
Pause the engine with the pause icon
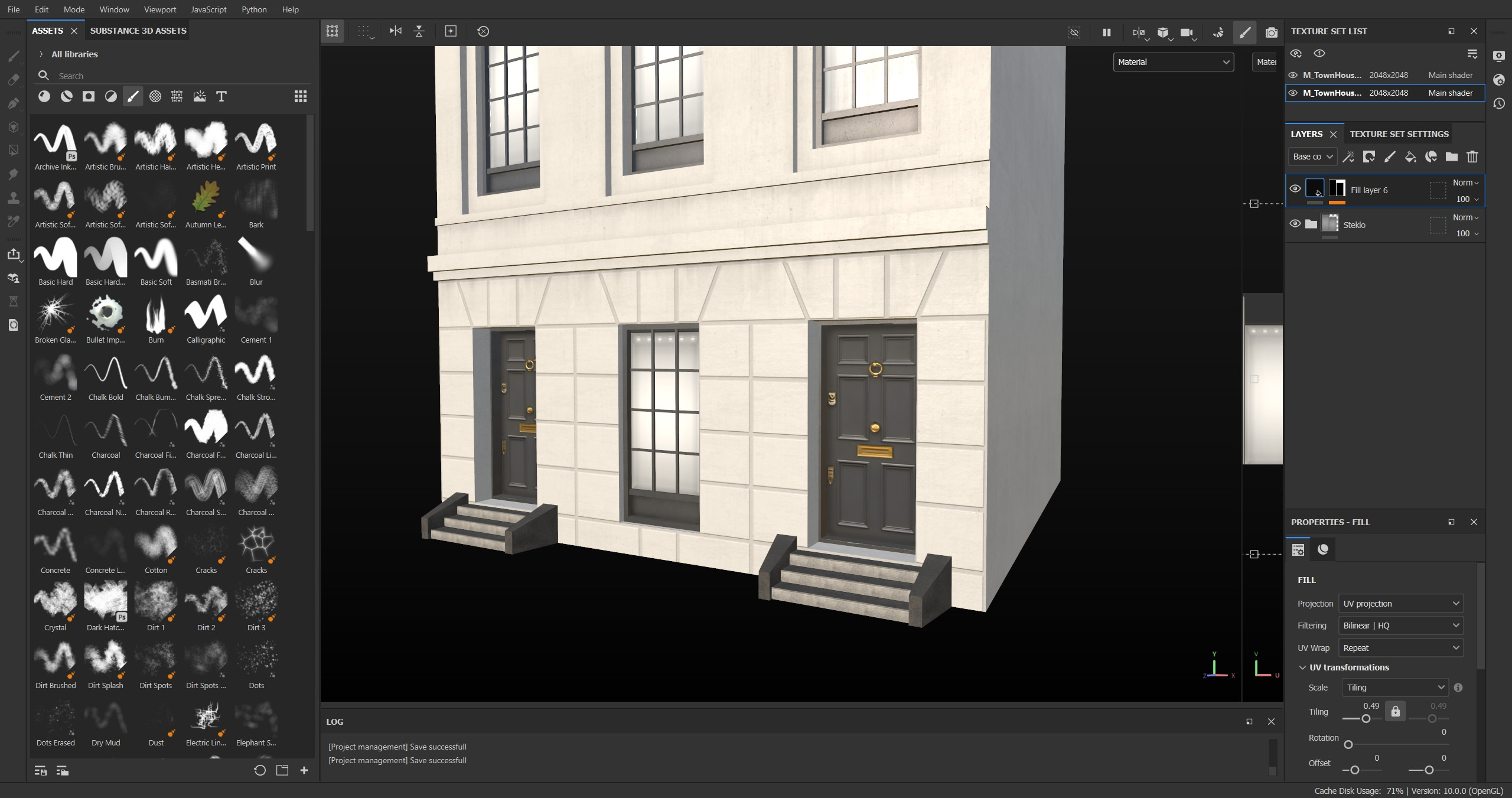[x=1106, y=32]
